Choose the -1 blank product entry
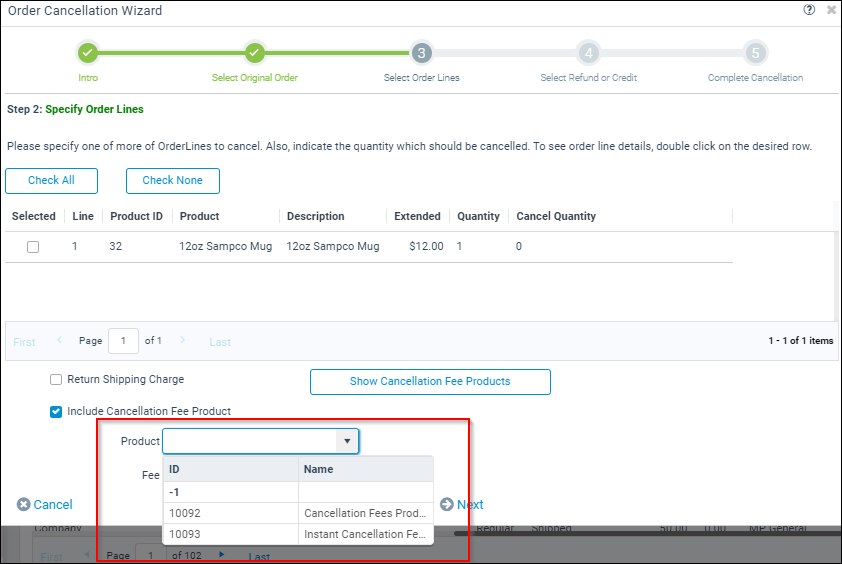Image resolution: width=842 pixels, height=564 pixels. 298,492
